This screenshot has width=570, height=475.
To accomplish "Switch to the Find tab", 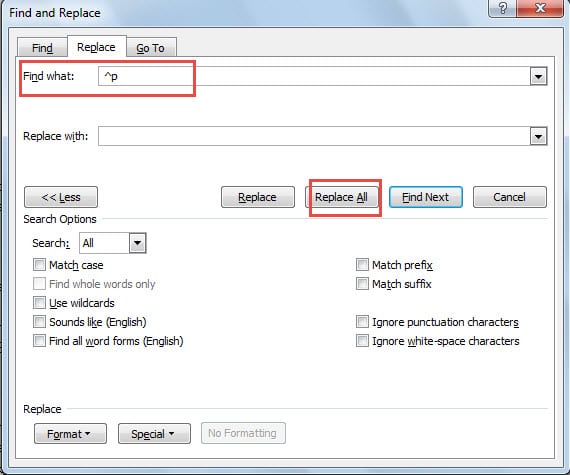I will [42, 48].
